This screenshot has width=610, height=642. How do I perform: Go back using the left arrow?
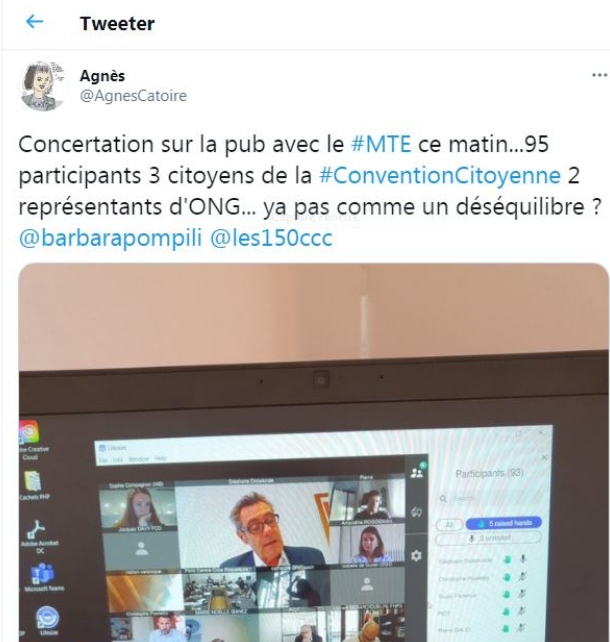(x=34, y=22)
